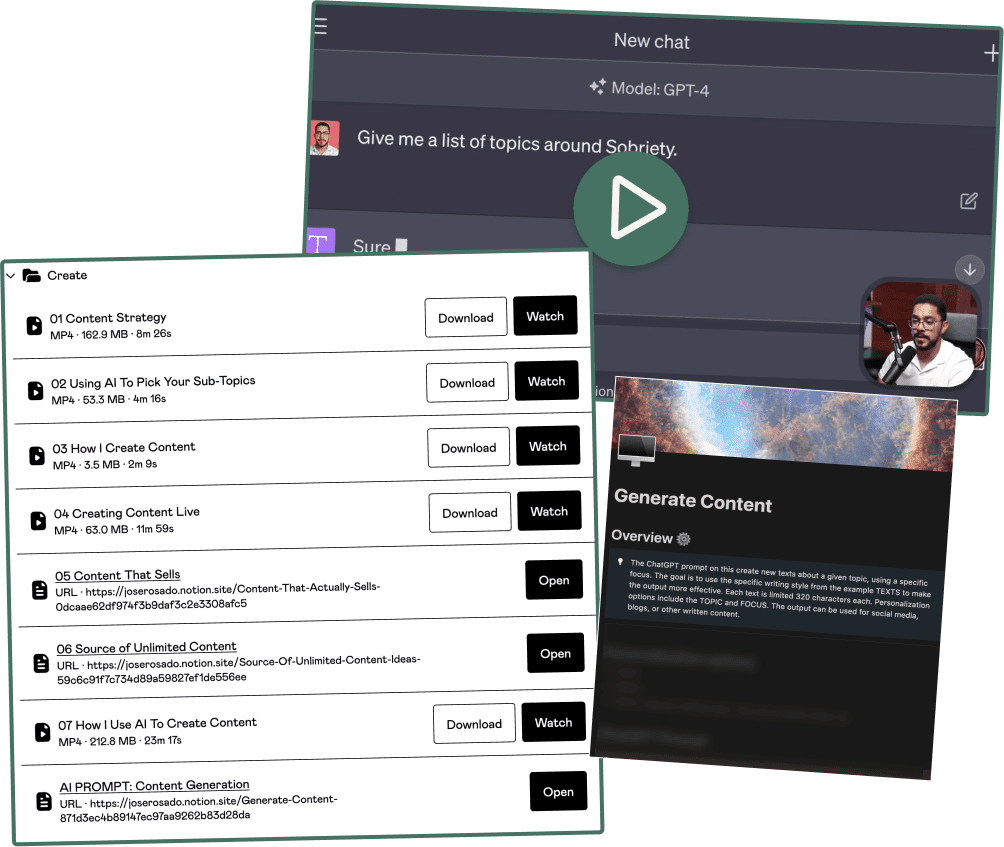Click the folder icon beside Create
1004x847 pixels.
point(31,275)
